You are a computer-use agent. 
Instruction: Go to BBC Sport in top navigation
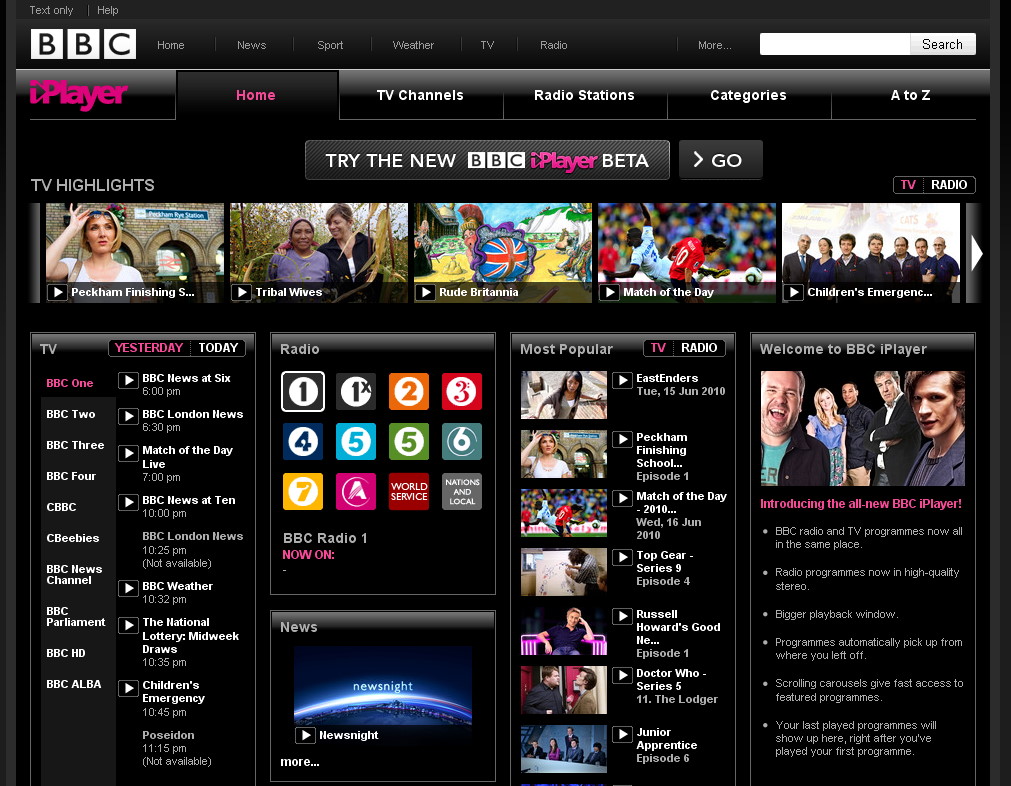click(x=330, y=45)
